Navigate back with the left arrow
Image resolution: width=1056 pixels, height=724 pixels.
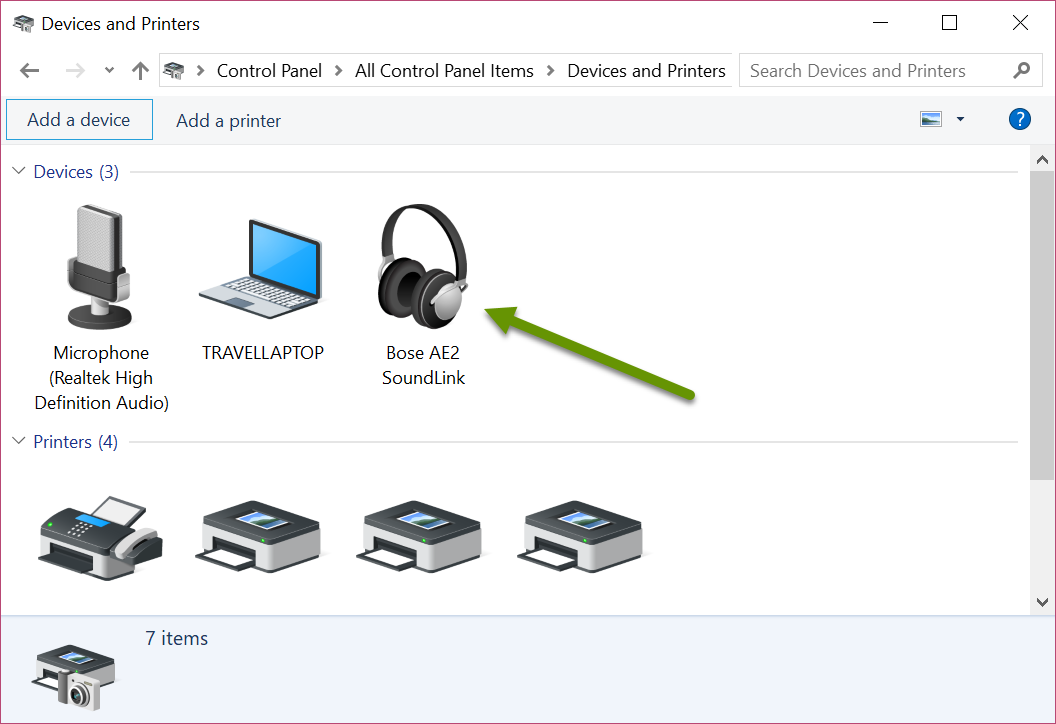coord(29,70)
